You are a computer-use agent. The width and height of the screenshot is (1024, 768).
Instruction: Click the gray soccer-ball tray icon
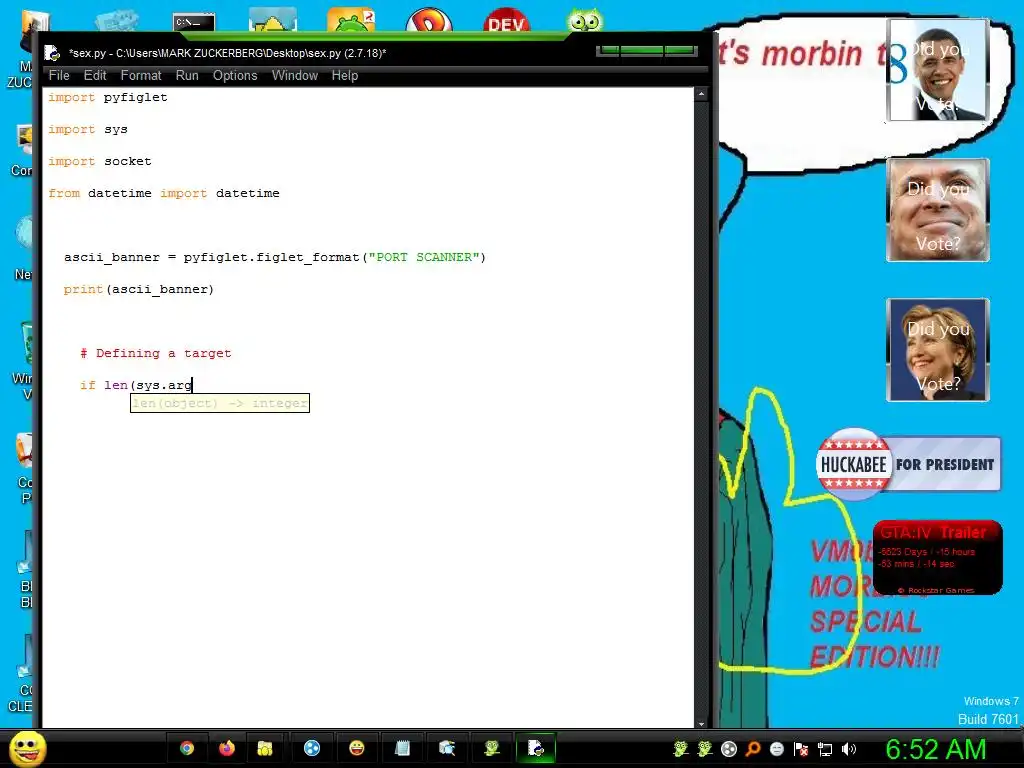click(729, 749)
